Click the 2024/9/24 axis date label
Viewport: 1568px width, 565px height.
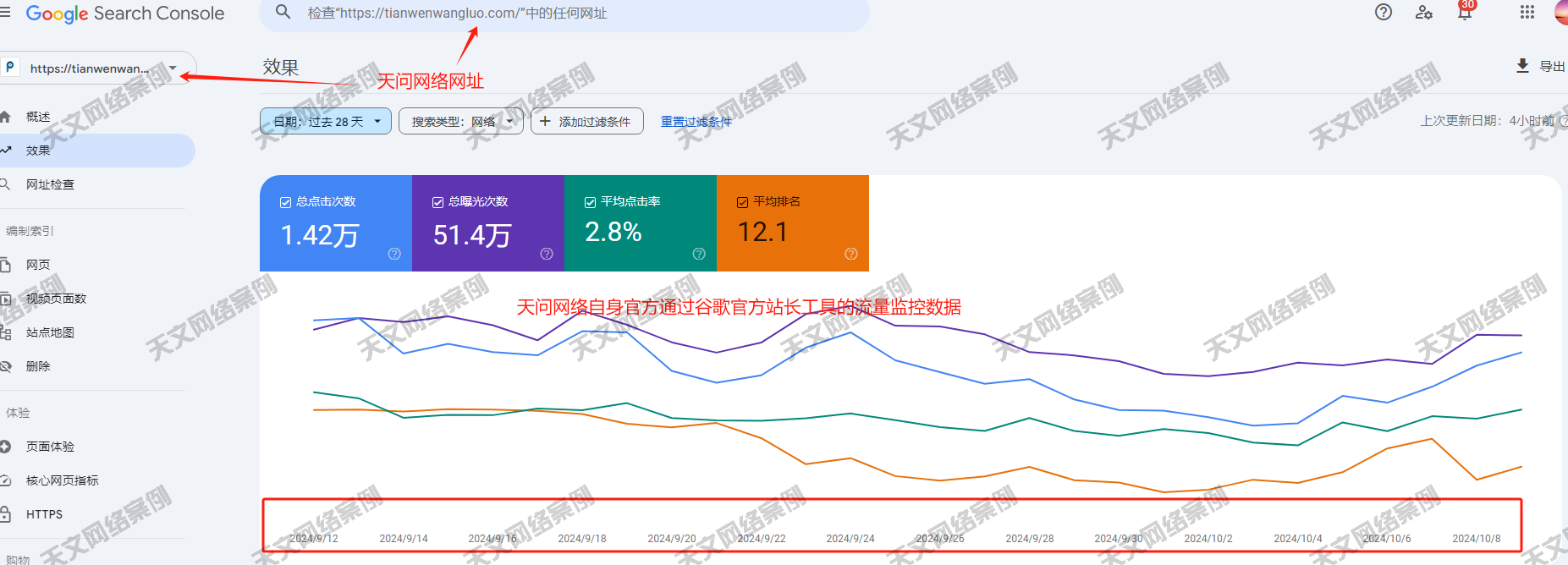(x=850, y=539)
